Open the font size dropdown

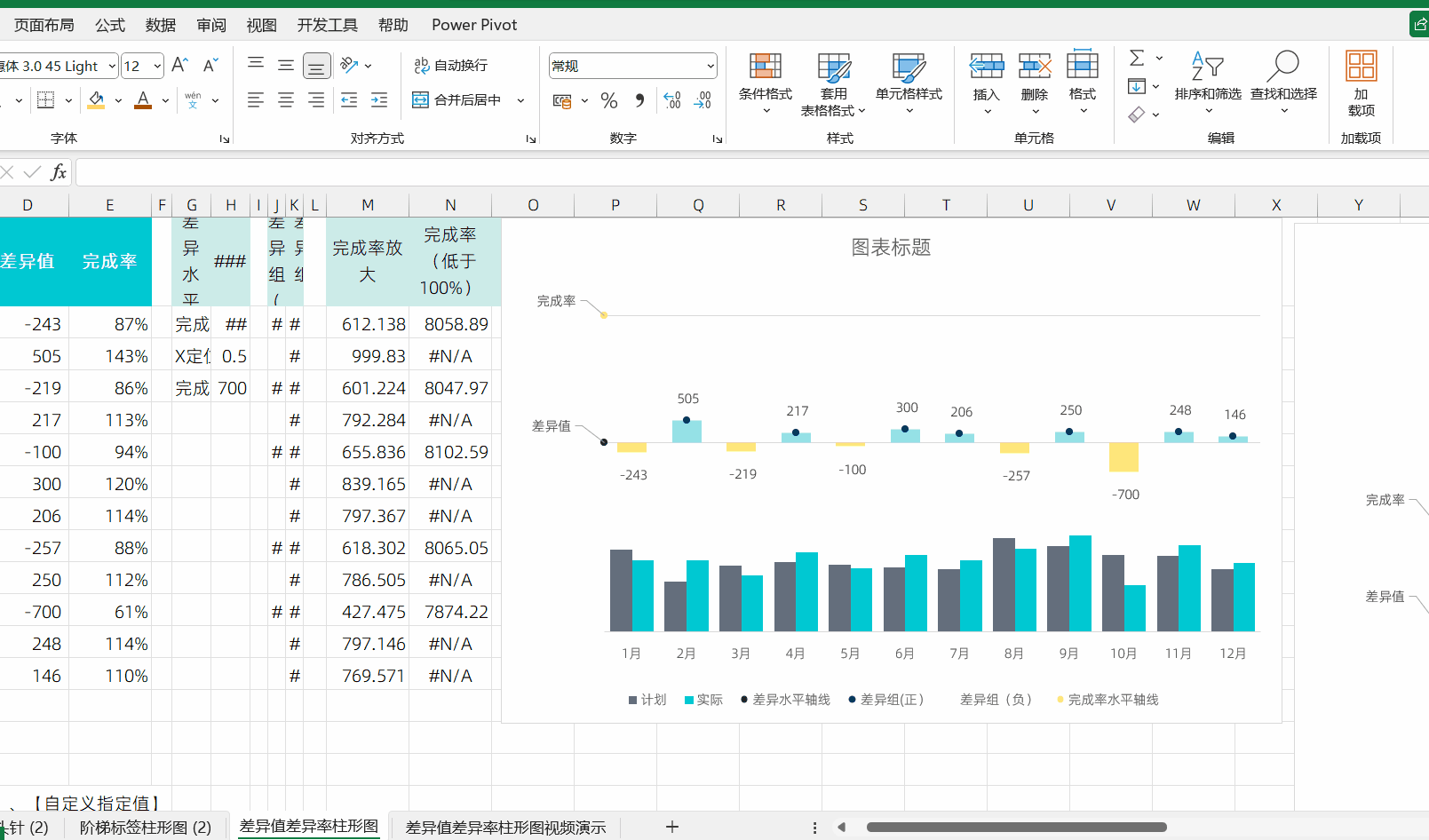[157, 66]
